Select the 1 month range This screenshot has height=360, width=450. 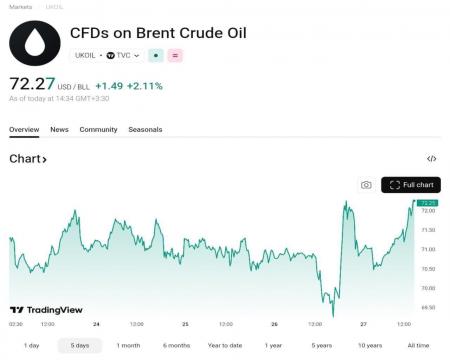[x=128, y=346]
